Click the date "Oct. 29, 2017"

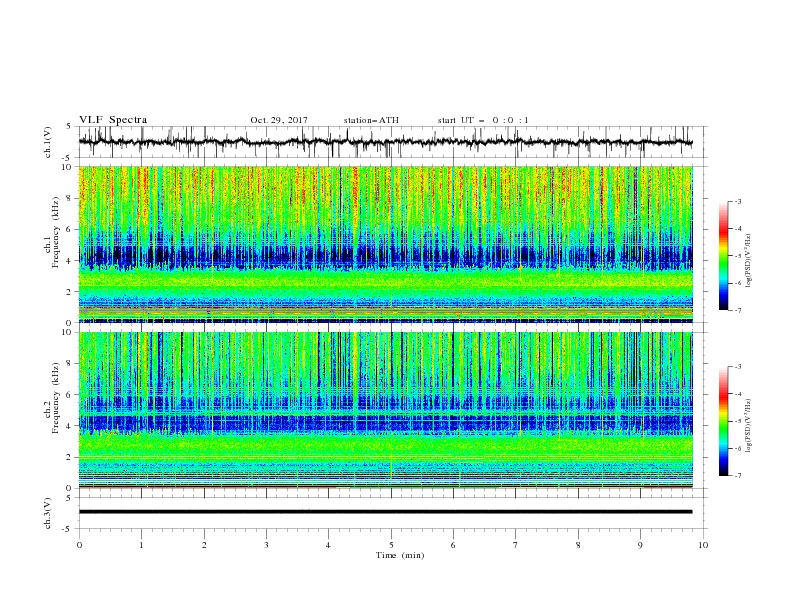pyautogui.click(x=279, y=120)
